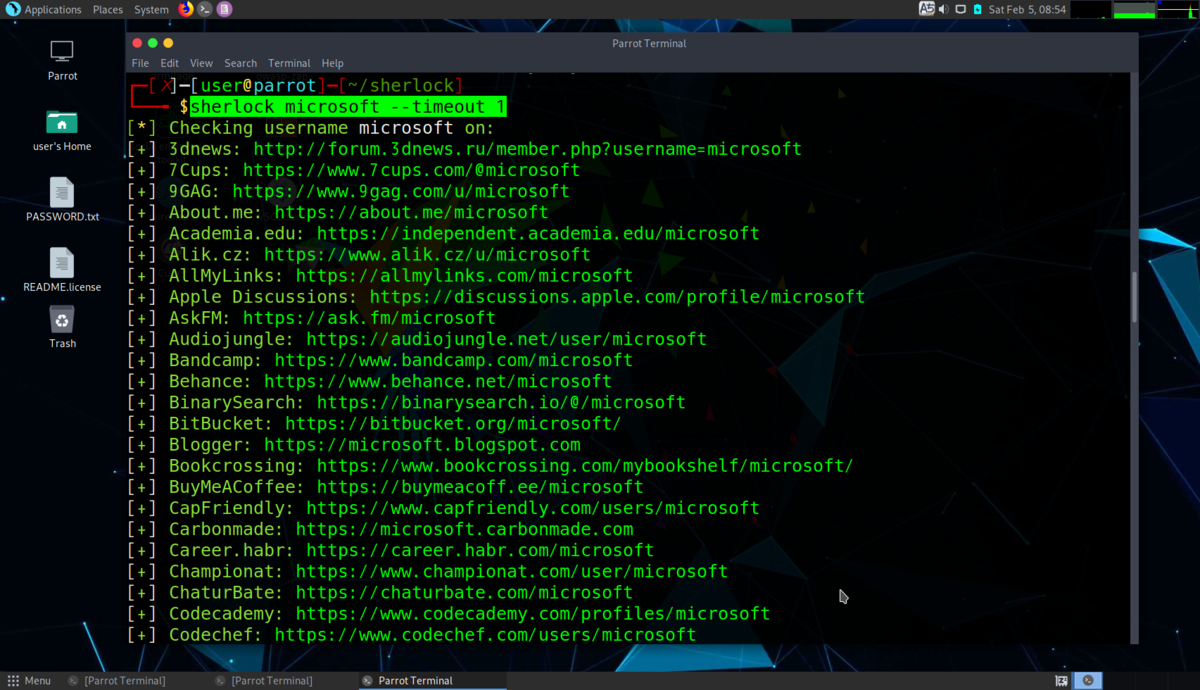Open the Applications menu
The height and width of the screenshot is (690, 1200).
coord(53,9)
